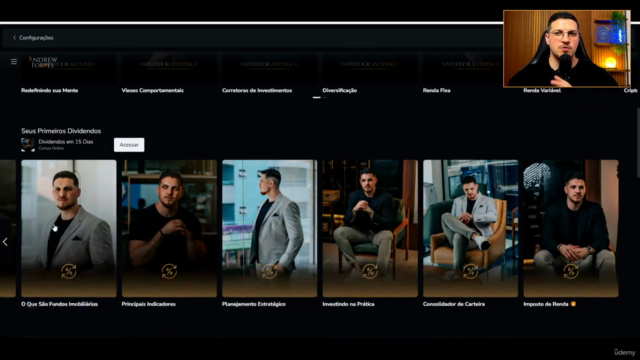The image size is (640, 360).
Task: Click the Andrew Forbes logo
Action: [x=43, y=62]
